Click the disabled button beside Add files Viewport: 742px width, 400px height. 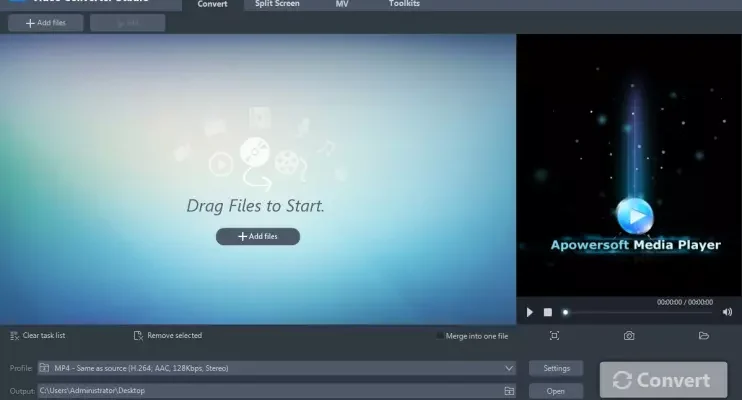[128, 23]
